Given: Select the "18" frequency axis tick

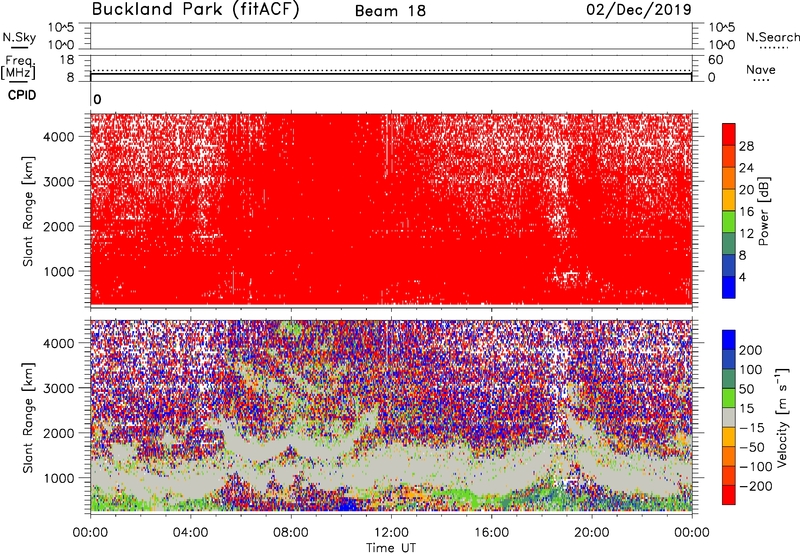Looking at the screenshot, I should 67,60.
